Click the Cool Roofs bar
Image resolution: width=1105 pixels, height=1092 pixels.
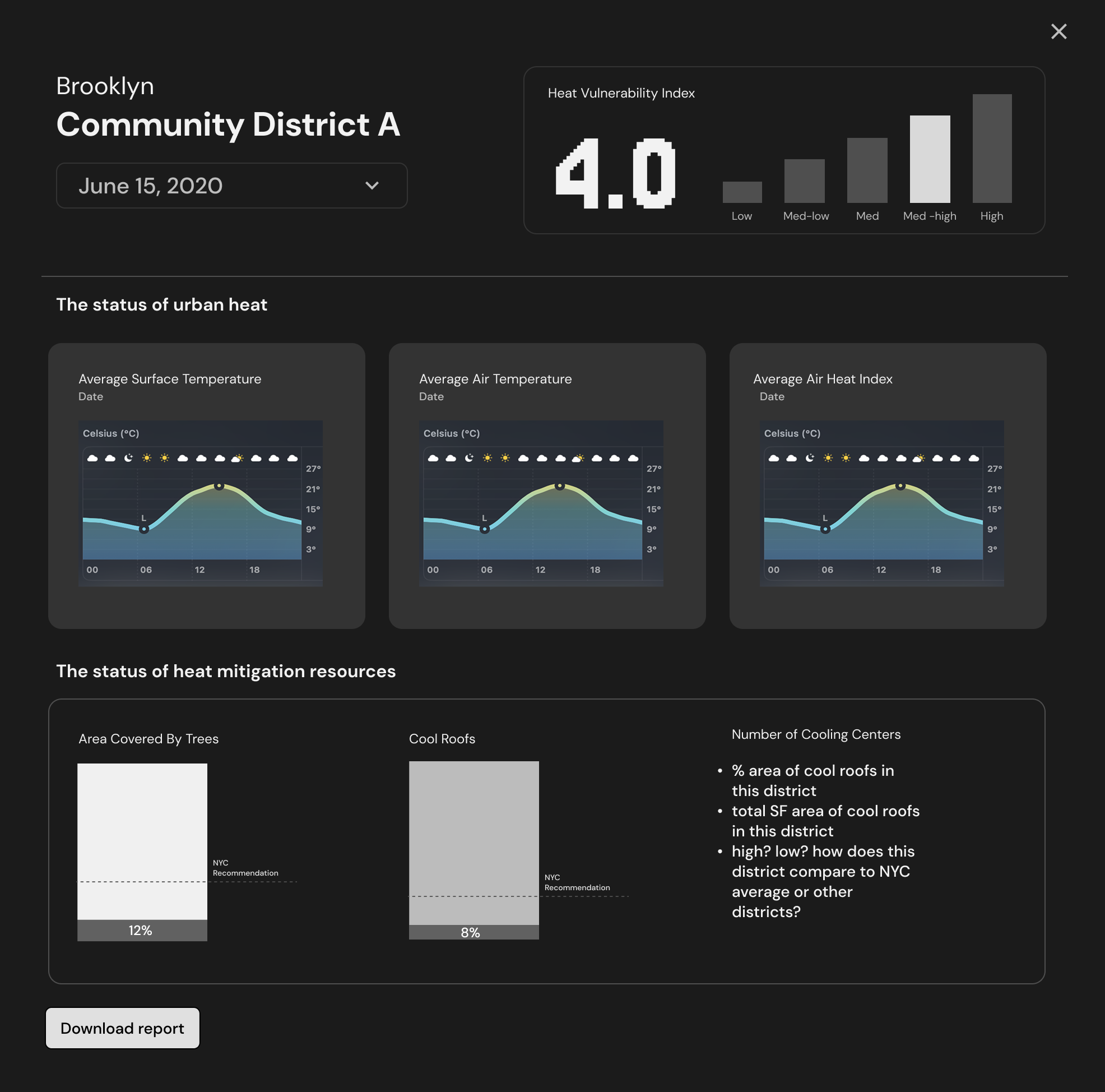pyautogui.click(x=473, y=850)
